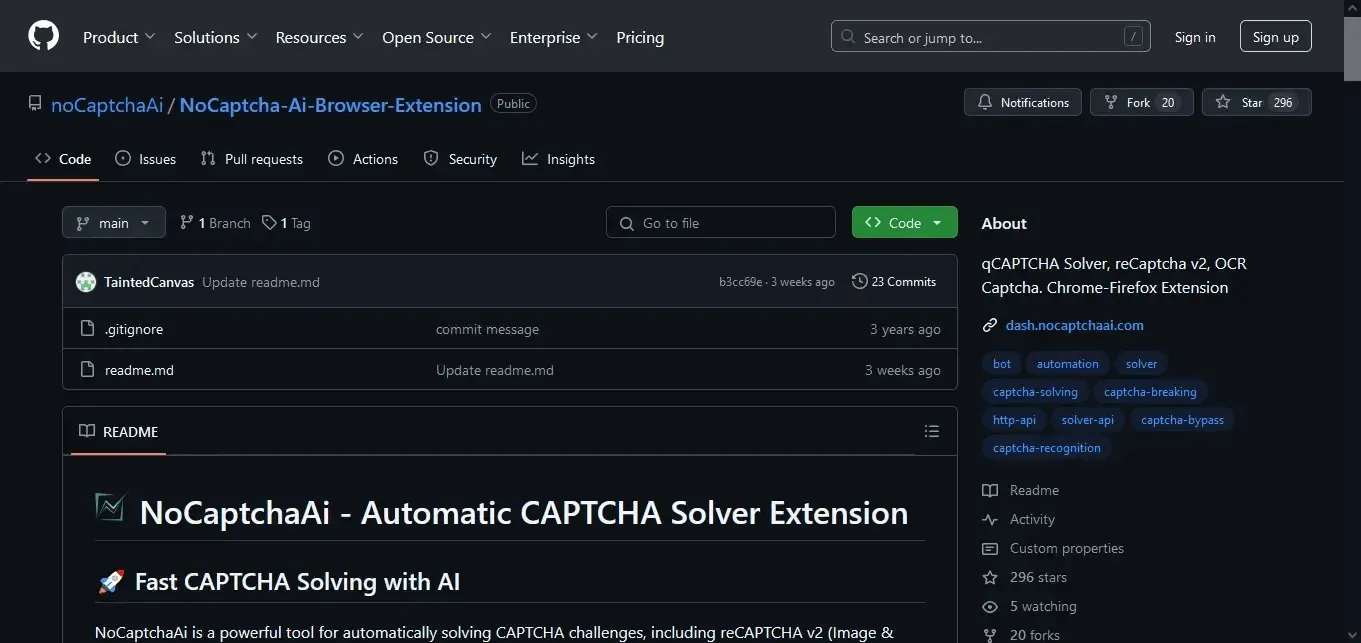
Task: Click the Sign up button
Action: coord(1275,37)
